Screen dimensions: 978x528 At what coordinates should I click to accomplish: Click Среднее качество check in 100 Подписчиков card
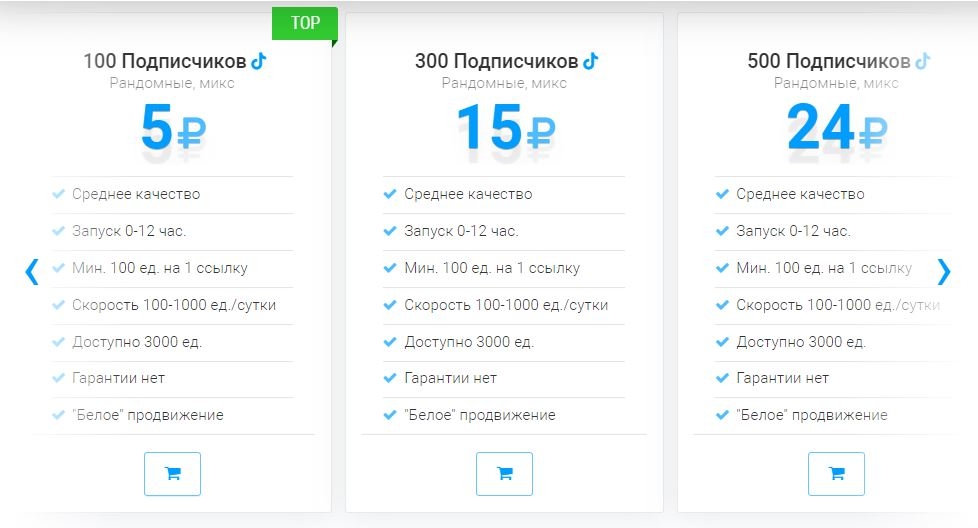click(x=58, y=194)
